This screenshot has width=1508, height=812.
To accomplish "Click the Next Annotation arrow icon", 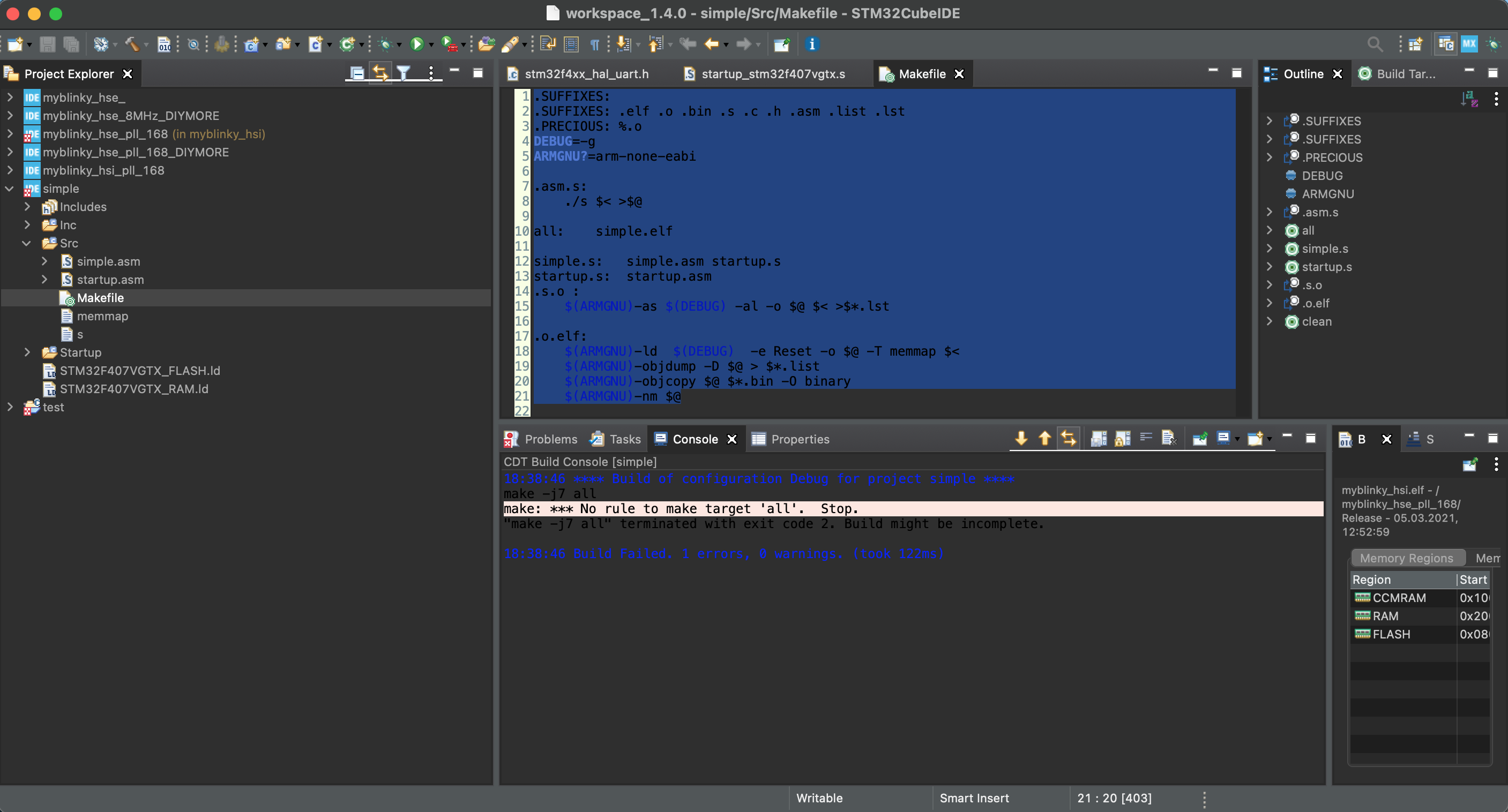I will pyautogui.click(x=624, y=44).
